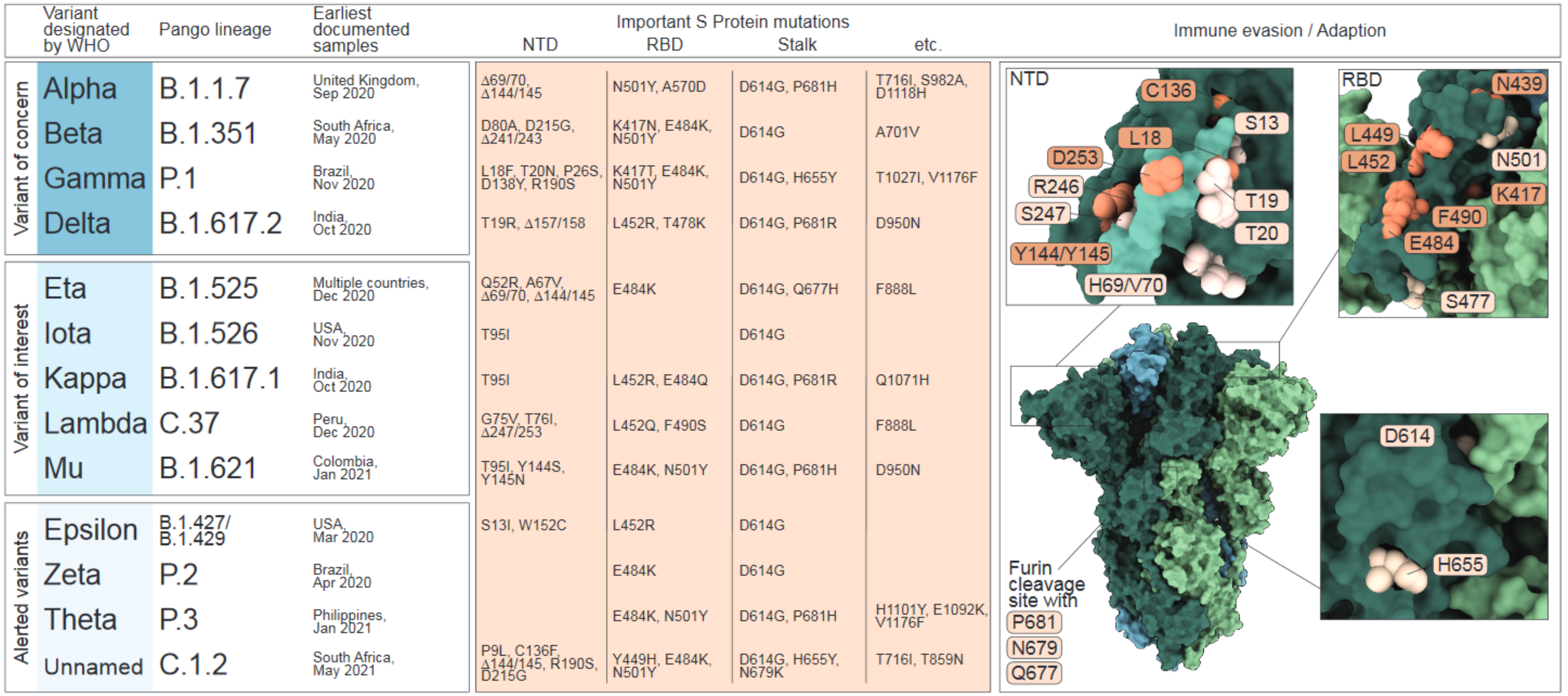Click the Alpha variant name cell

[x=80, y=89]
